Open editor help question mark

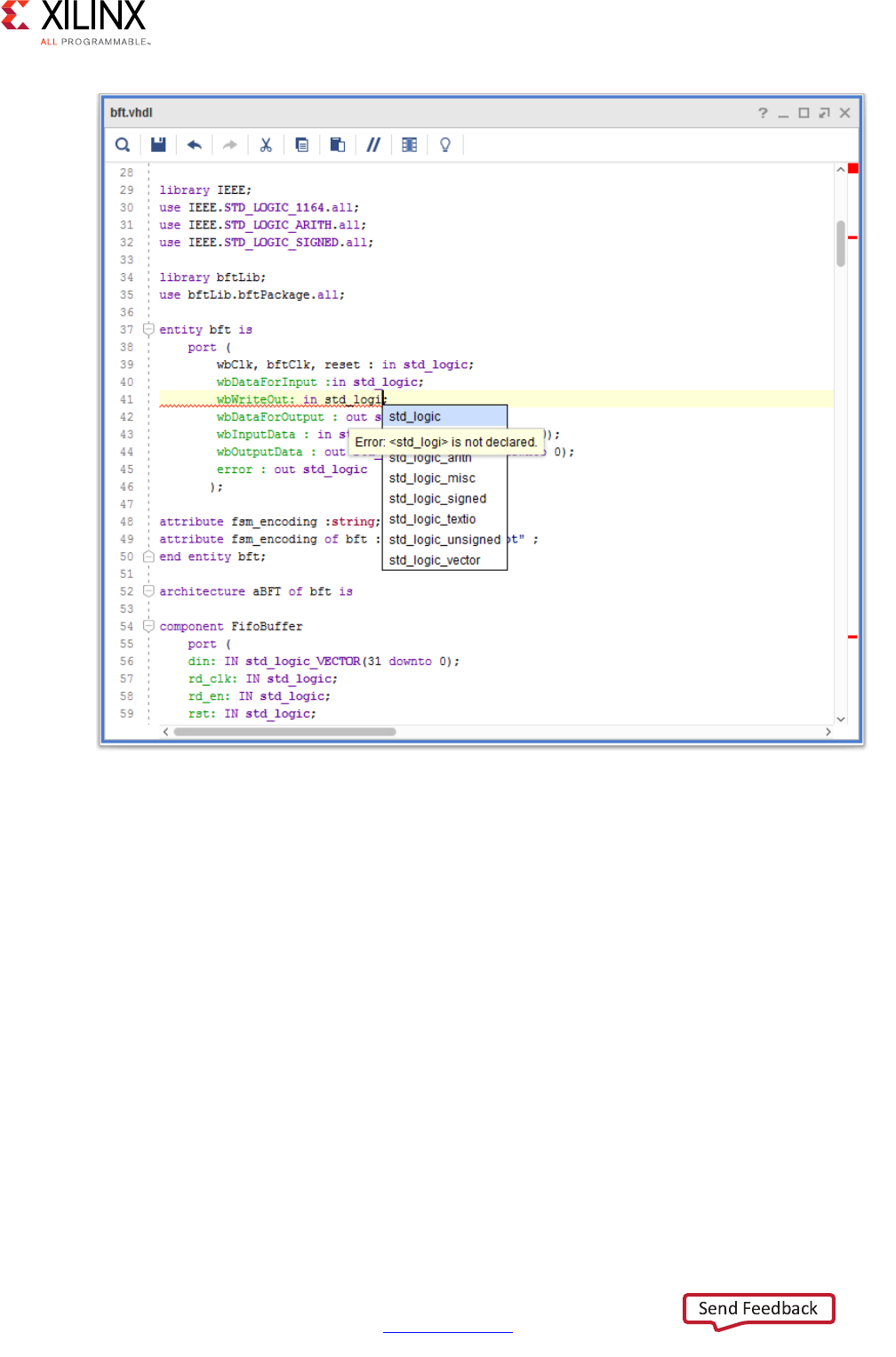(x=763, y=113)
